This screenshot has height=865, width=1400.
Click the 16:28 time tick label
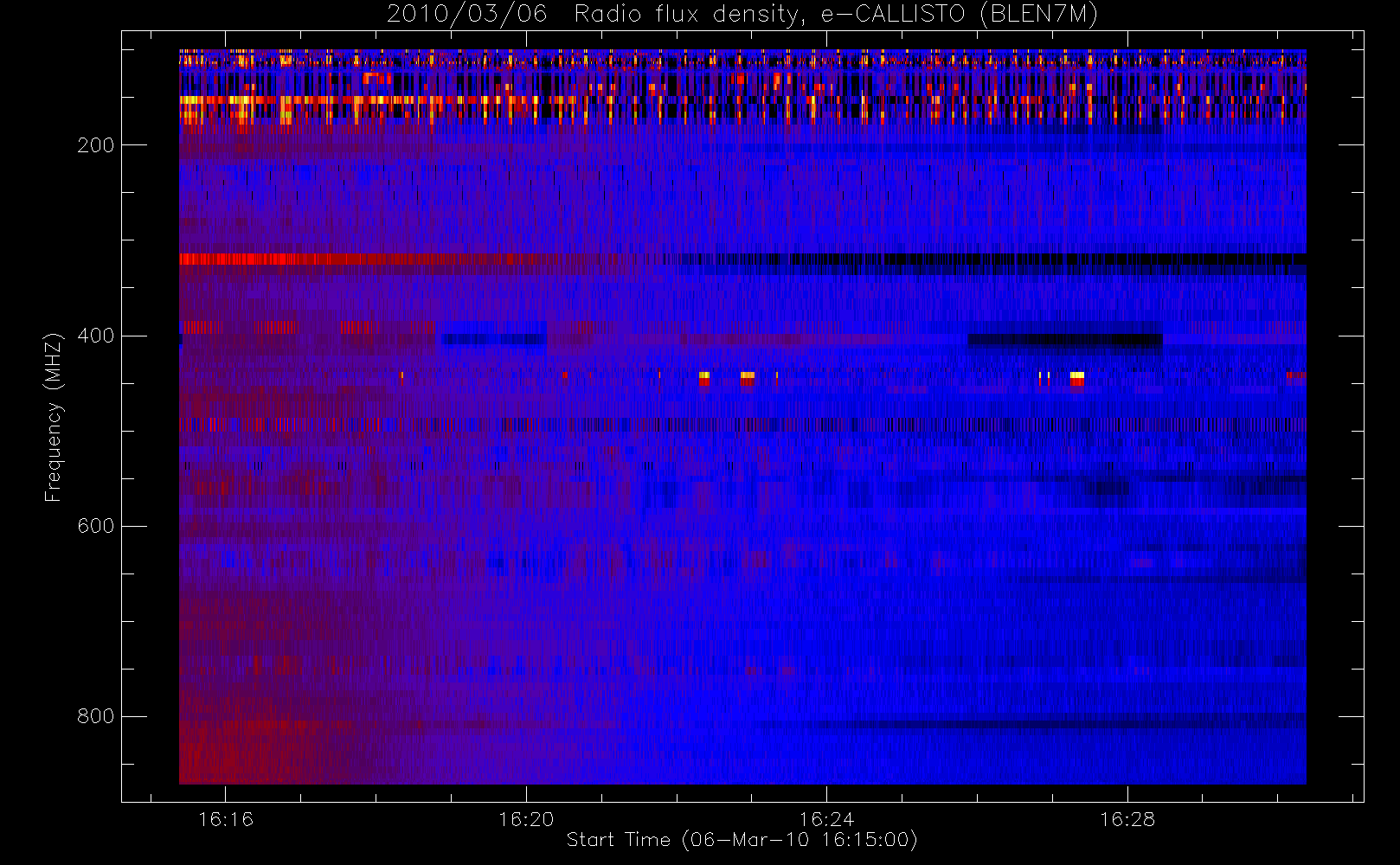click(1127, 819)
